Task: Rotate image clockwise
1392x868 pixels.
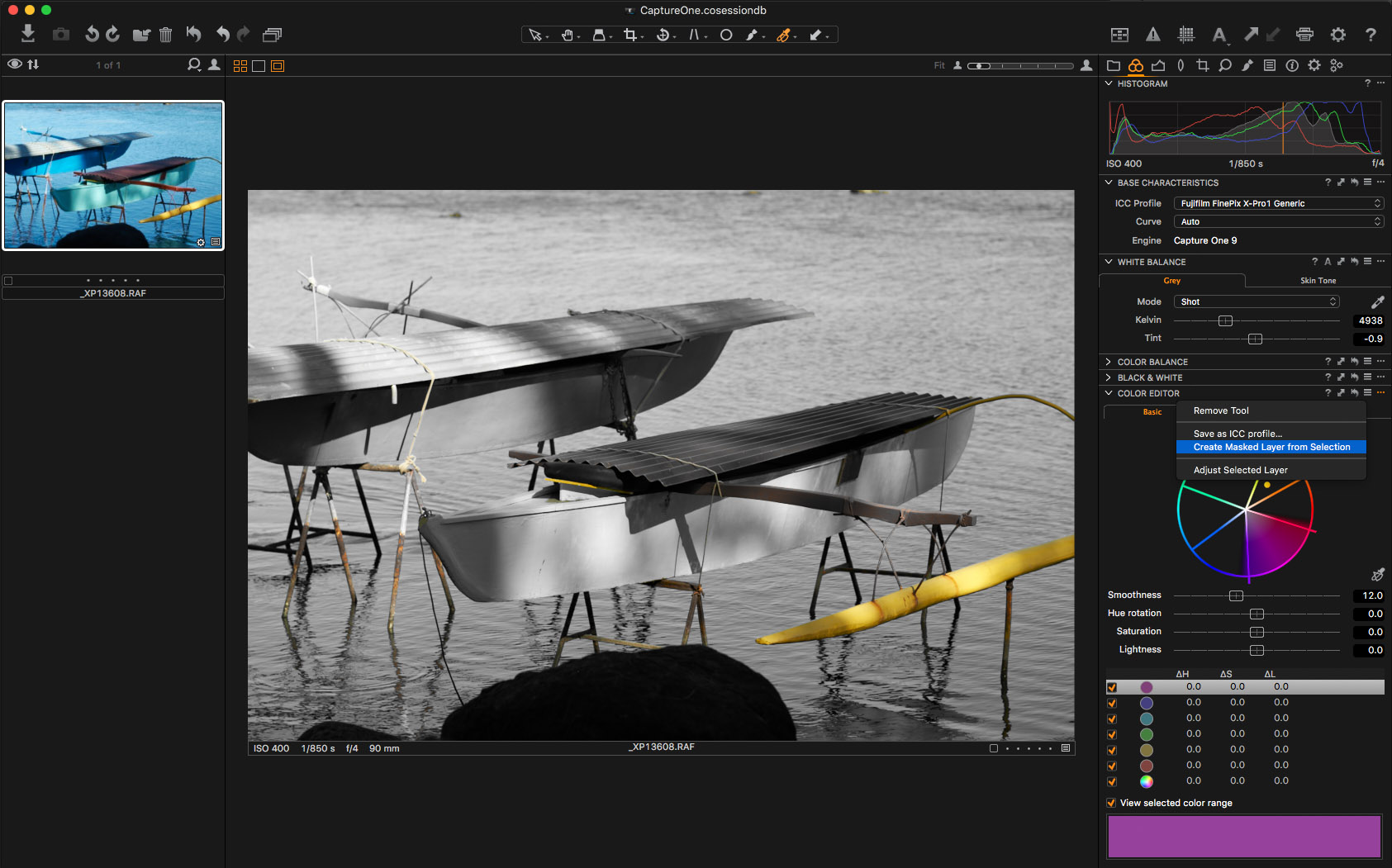Action: (x=113, y=34)
